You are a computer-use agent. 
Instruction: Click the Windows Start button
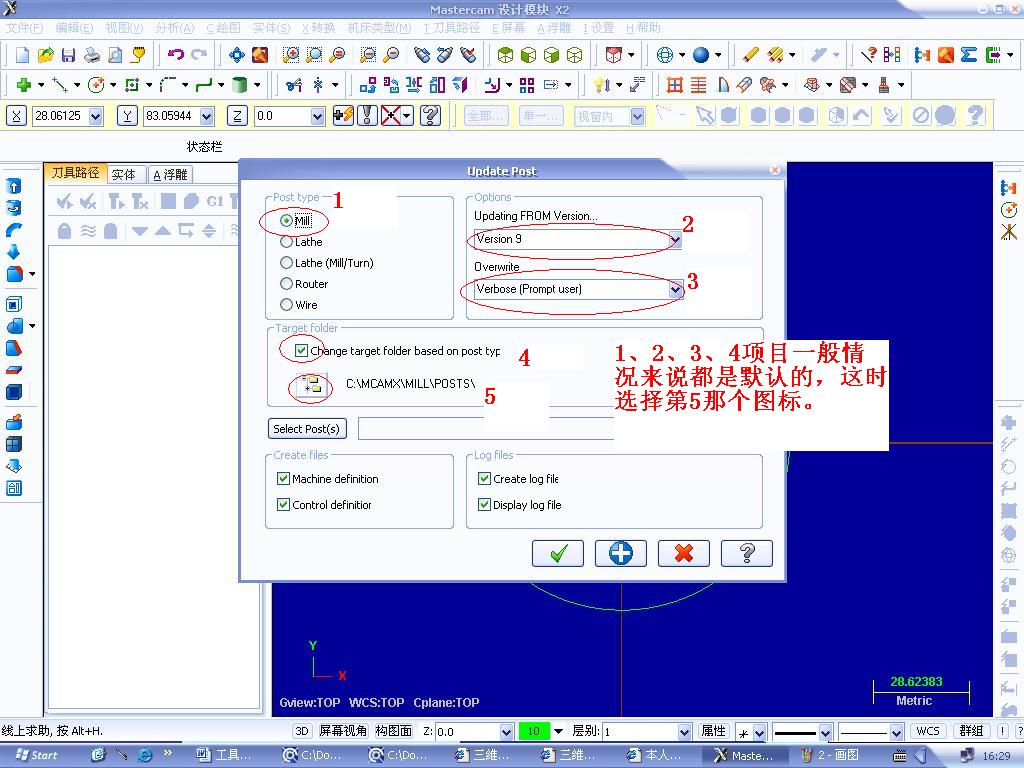[x=37, y=756]
